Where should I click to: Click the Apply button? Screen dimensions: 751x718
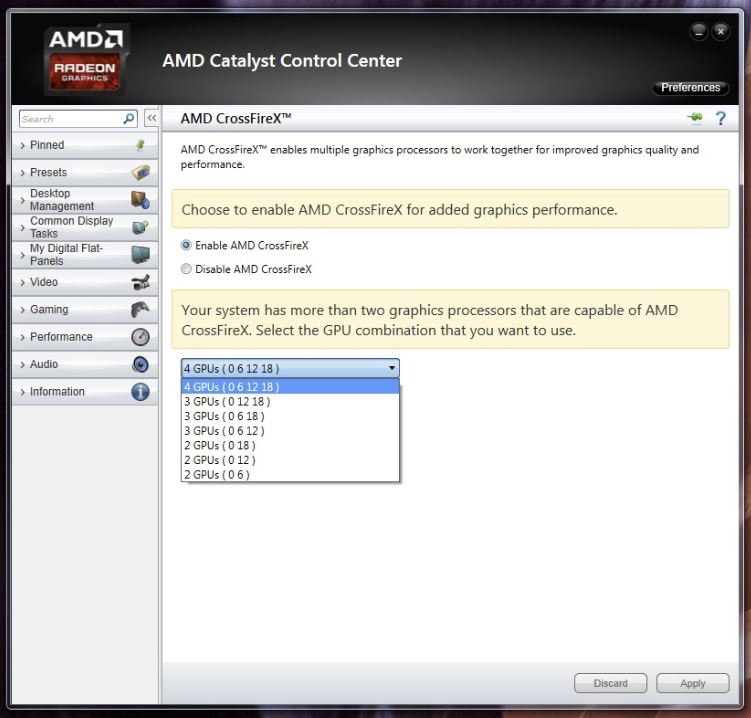coord(693,683)
